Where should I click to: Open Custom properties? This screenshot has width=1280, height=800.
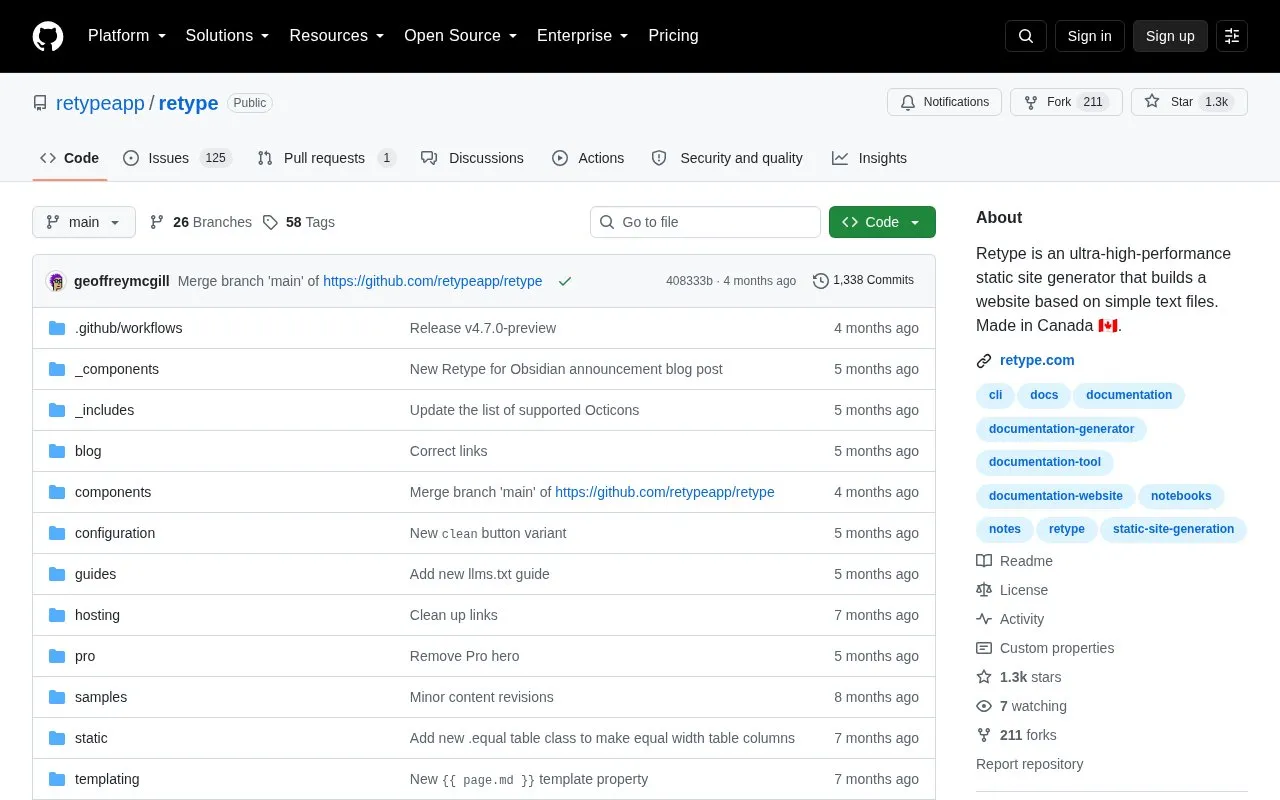point(1045,648)
